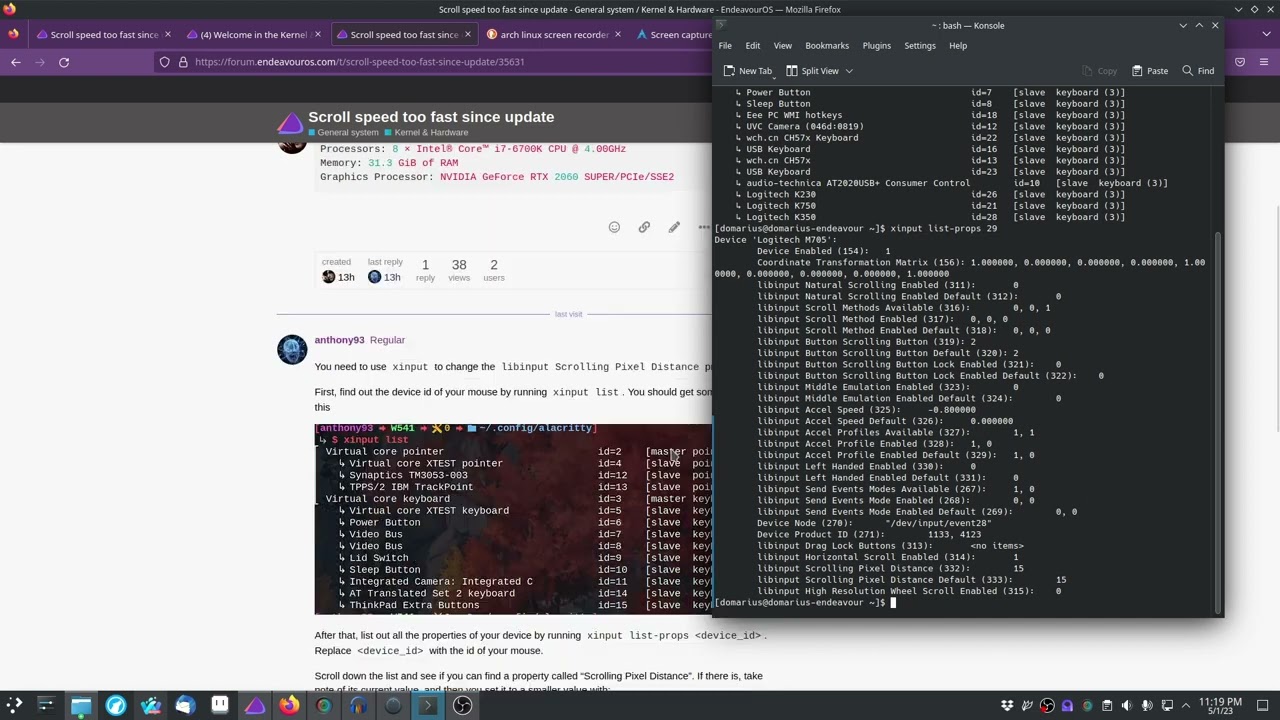The height and width of the screenshot is (720, 1280).
Task: Open the Thunderbird mail taskbar icon
Action: [185, 705]
